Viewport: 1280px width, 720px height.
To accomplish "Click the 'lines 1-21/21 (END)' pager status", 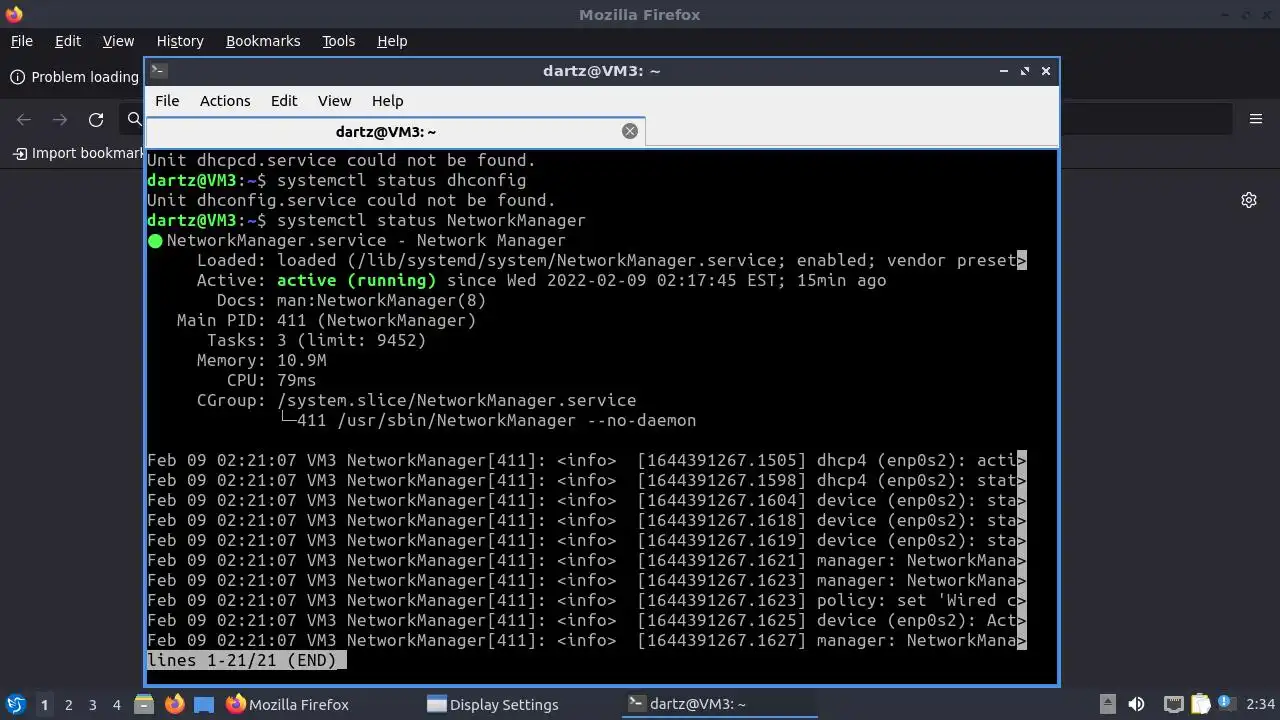I will click(x=246, y=660).
